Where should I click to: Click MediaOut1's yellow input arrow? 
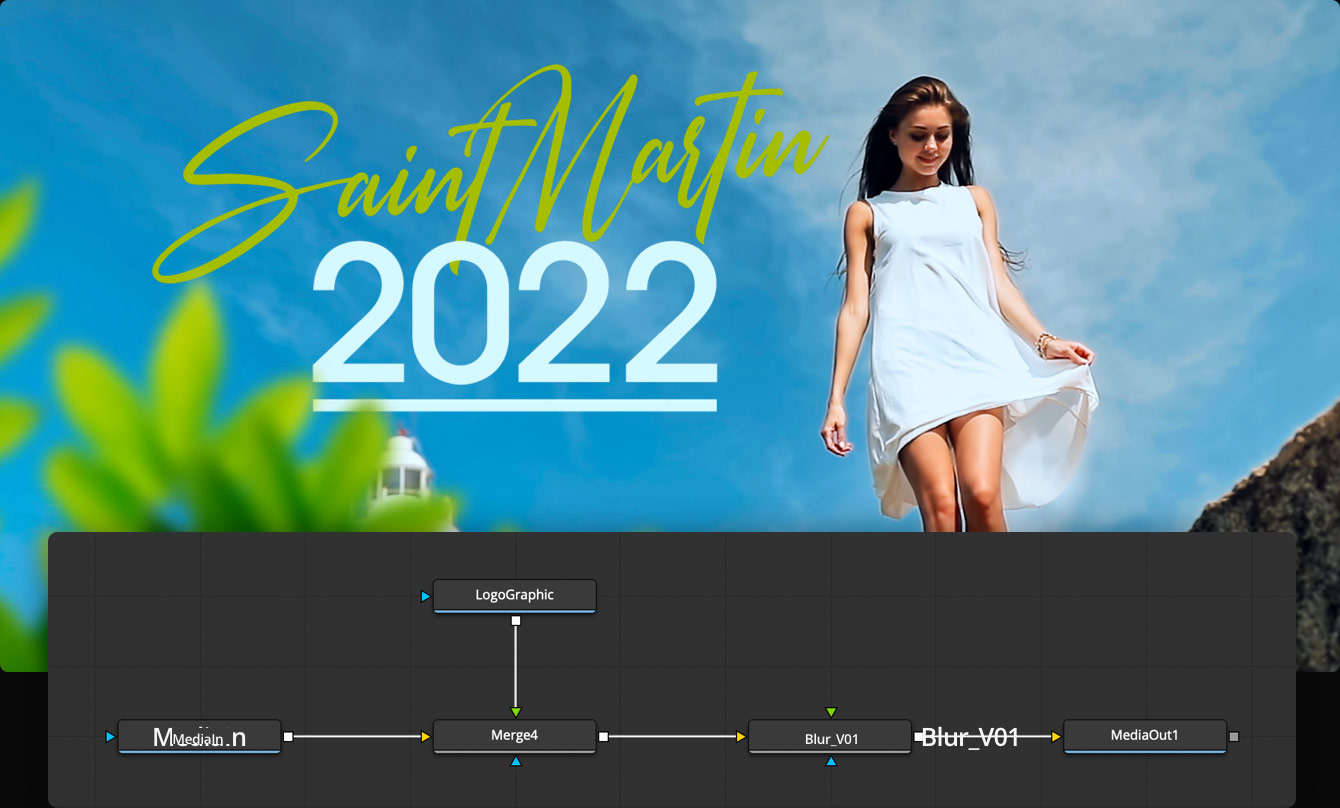click(1056, 737)
